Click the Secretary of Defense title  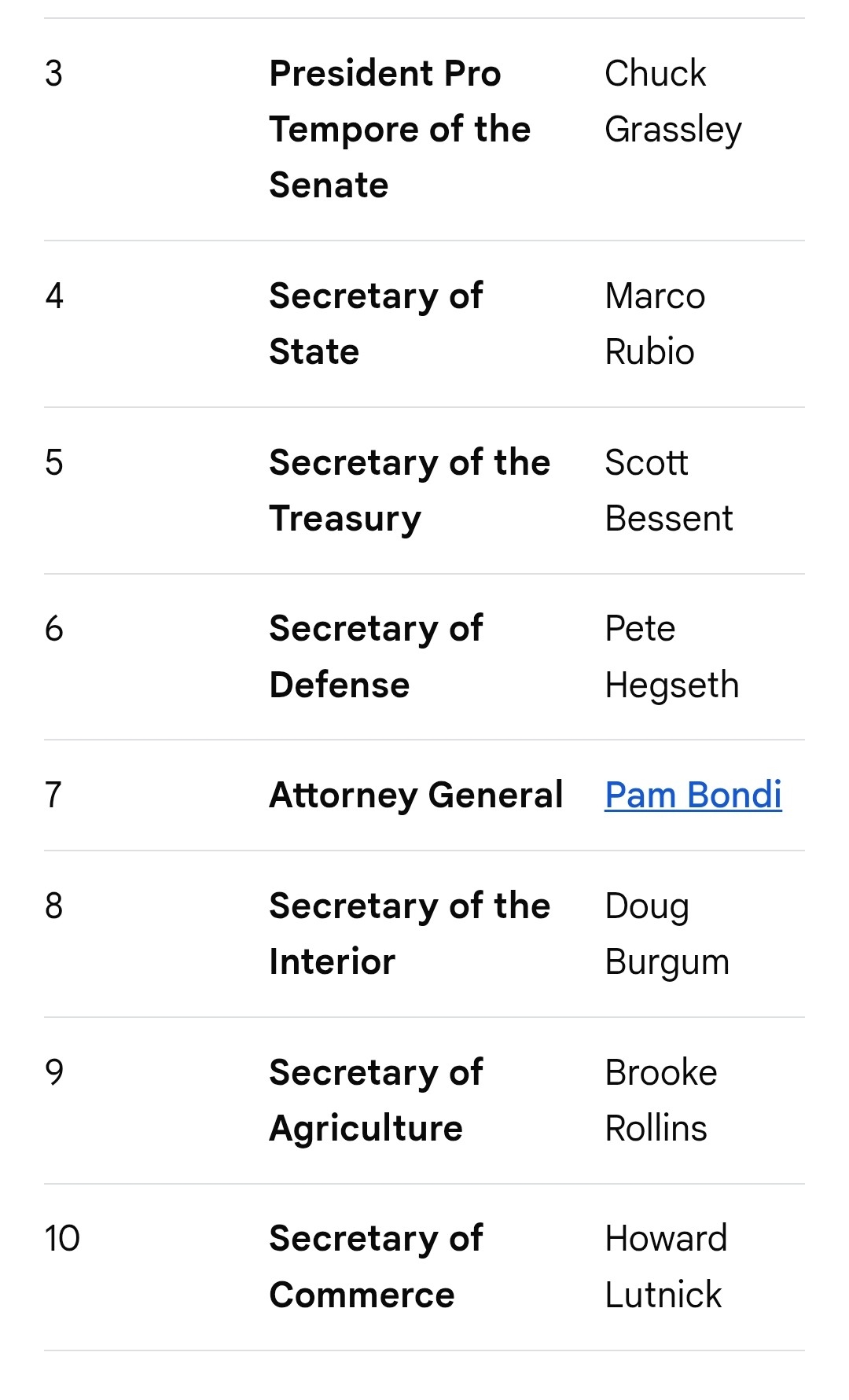pyautogui.click(x=376, y=656)
